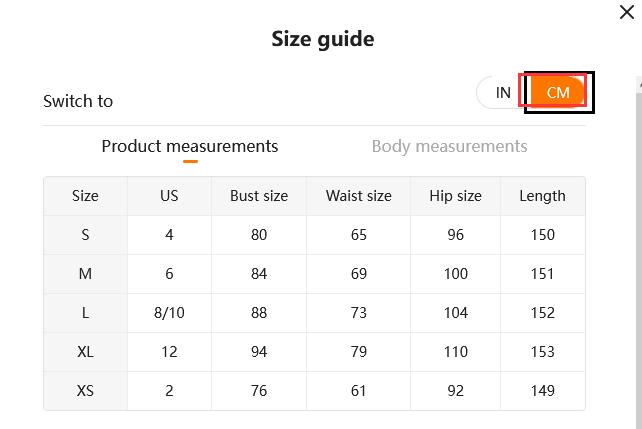Open the Product measurements tab
642x429 pixels.
(190, 146)
